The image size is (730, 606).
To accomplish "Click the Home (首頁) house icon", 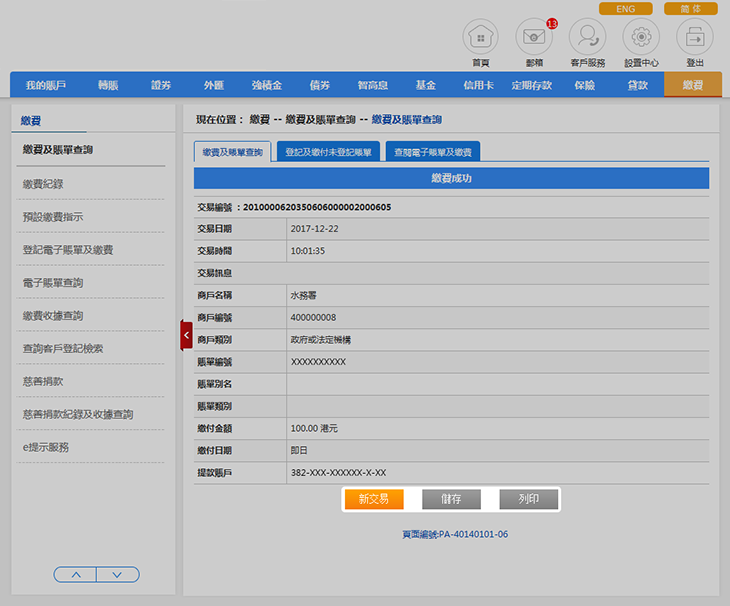I will point(480,38).
